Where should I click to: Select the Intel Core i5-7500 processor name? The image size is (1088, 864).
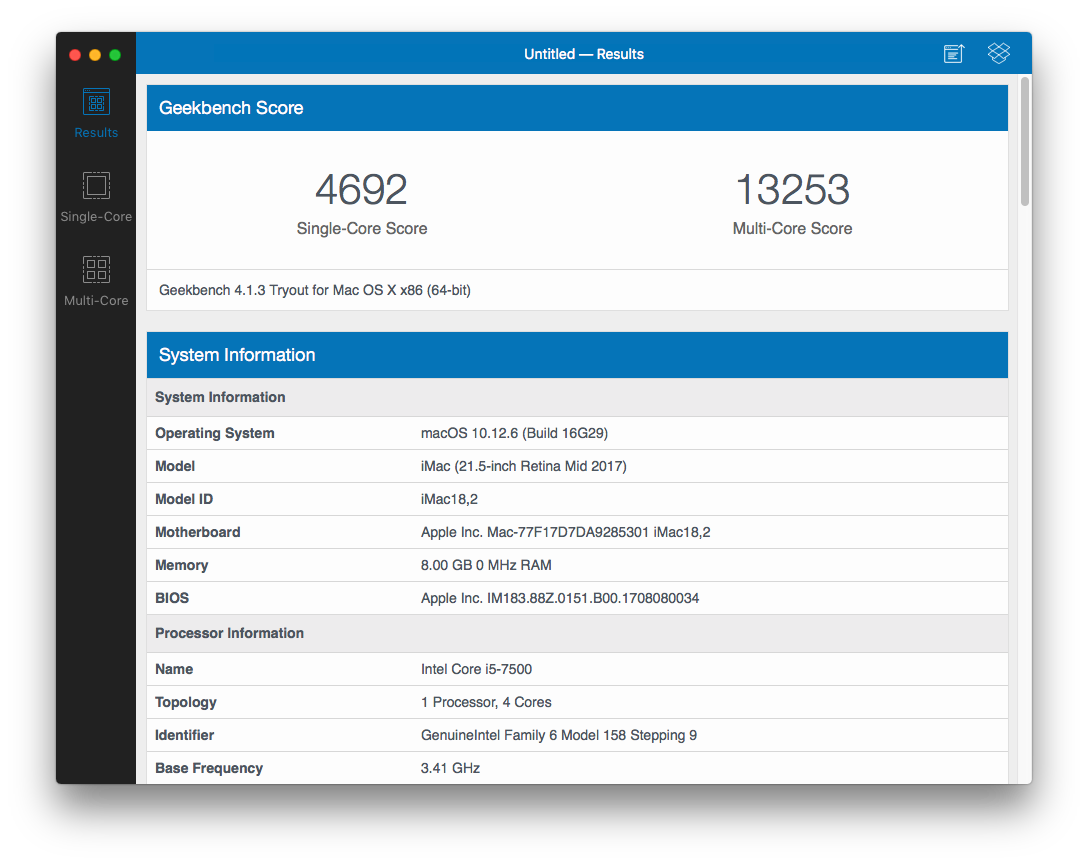(x=483, y=669)
